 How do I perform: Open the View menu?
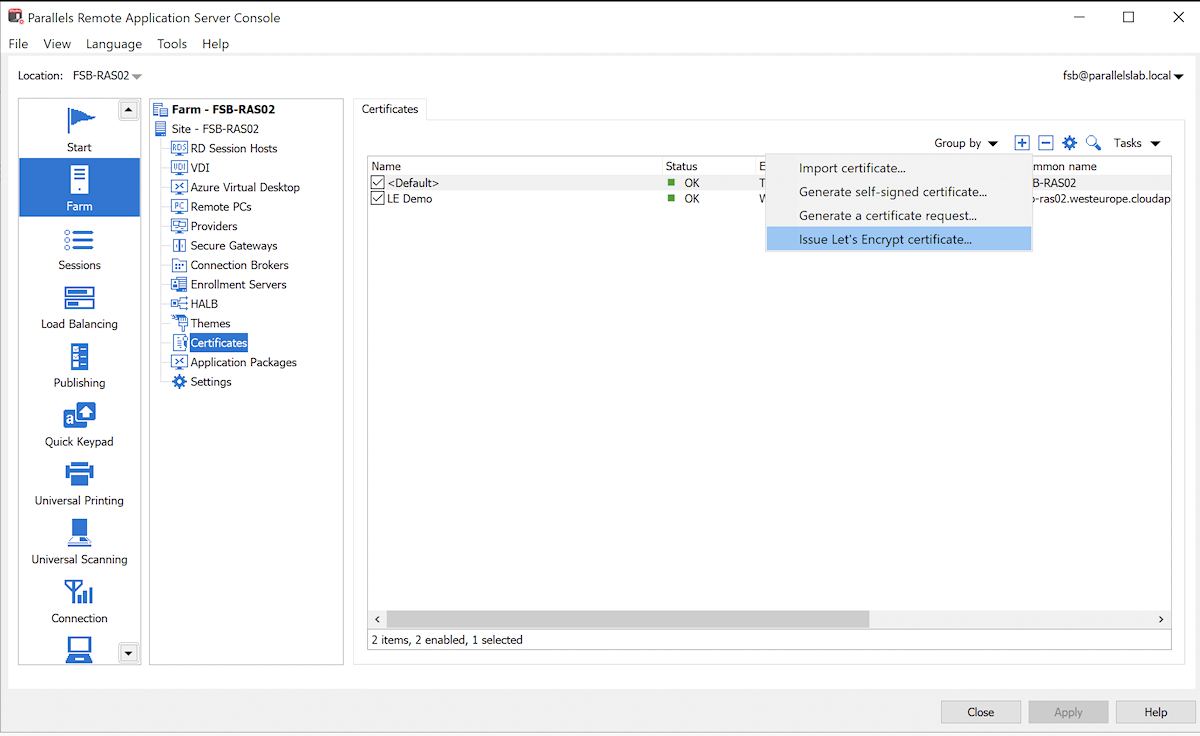tap(57, 44)
